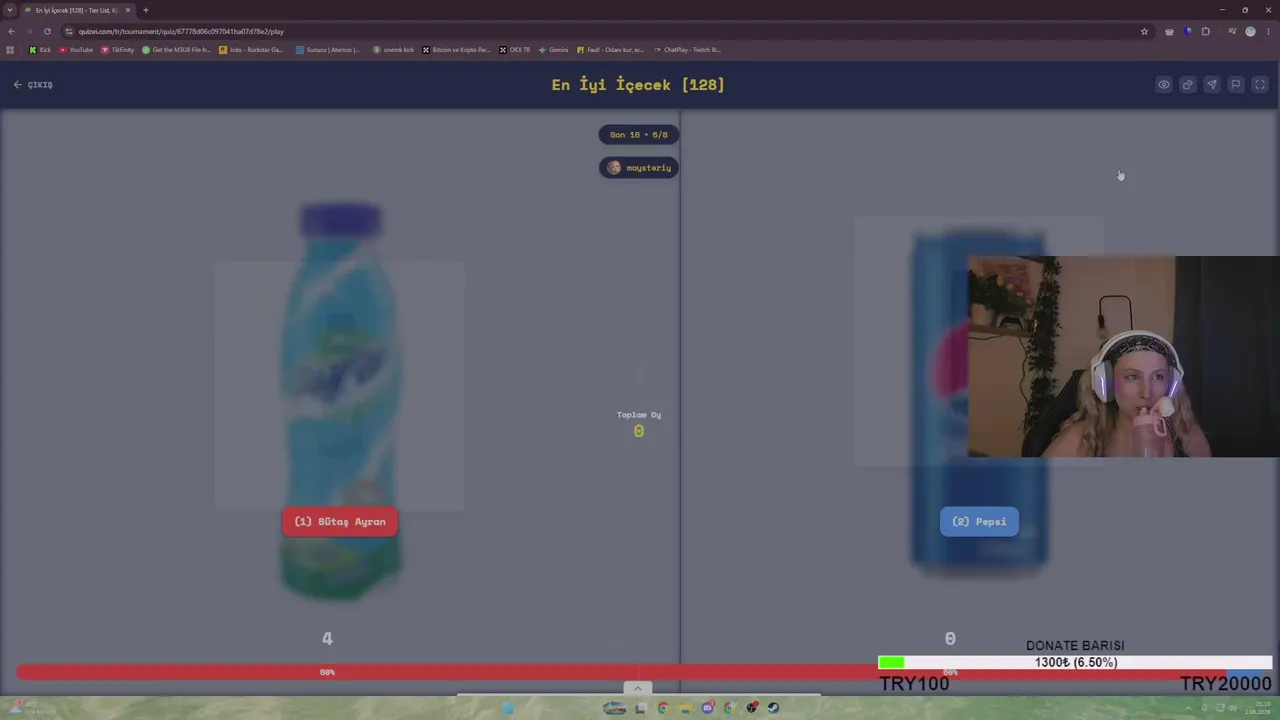The height and width of the screenshot is (720, 1280).
Task: Reload the page with the refresh icon
Action: click(x=47, y=31)
